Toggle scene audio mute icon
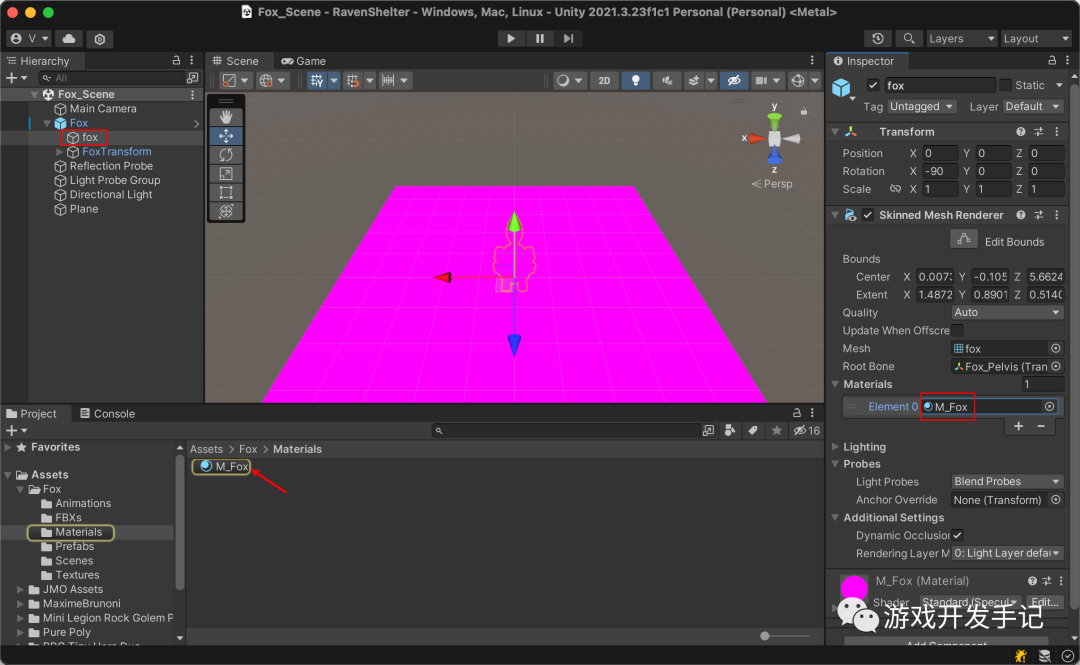This screenshot has height=665, width=1080. pos(667,81)
